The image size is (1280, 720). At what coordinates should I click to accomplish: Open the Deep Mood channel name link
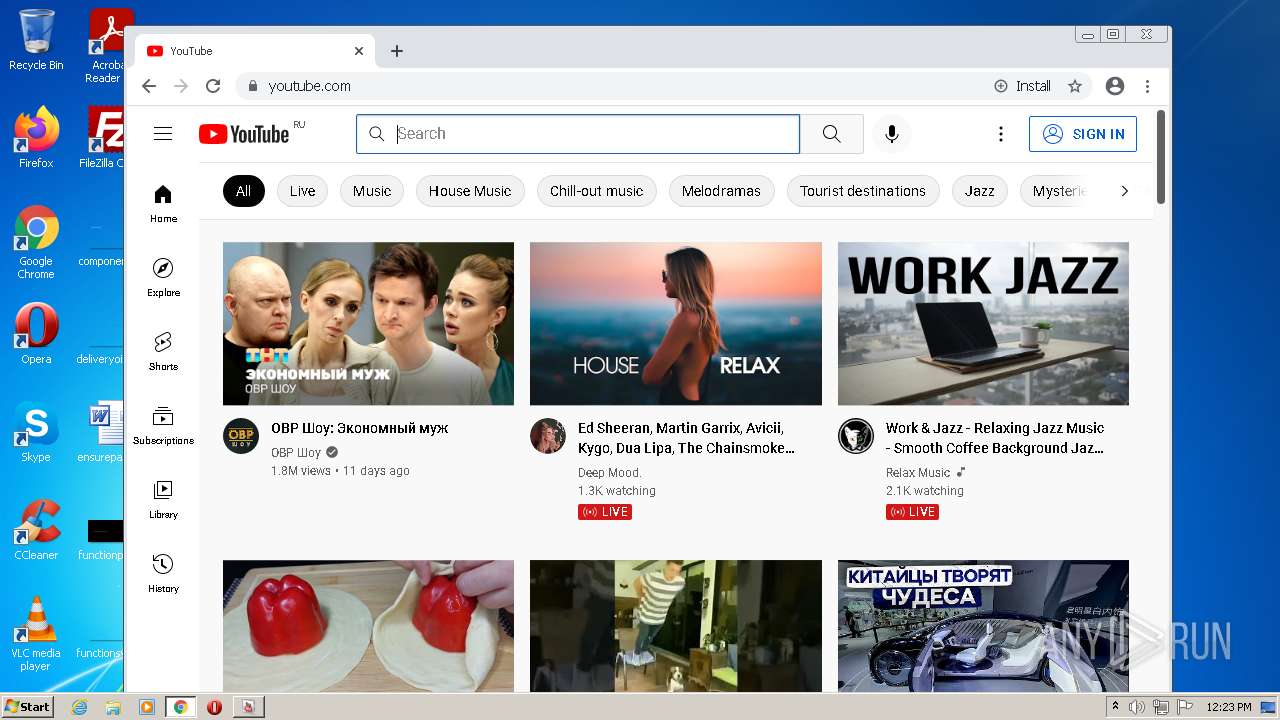(610, 473)
